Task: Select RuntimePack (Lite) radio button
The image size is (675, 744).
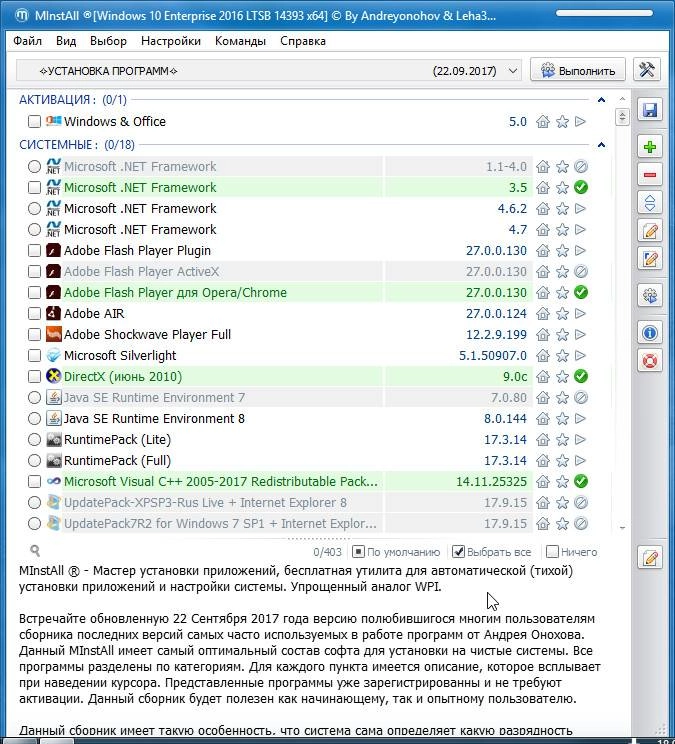Action: click(34, 440)
